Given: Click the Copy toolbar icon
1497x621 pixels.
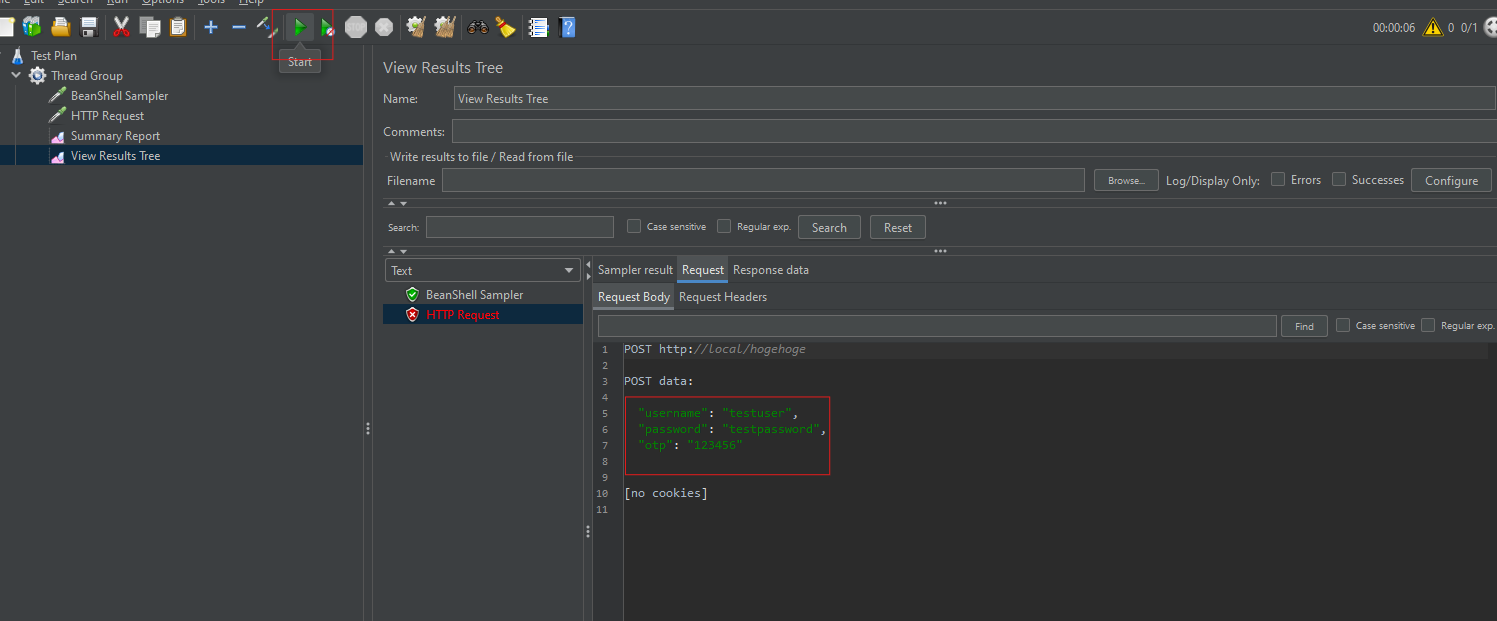Looking at the screenshot, I should click(150, 27).
